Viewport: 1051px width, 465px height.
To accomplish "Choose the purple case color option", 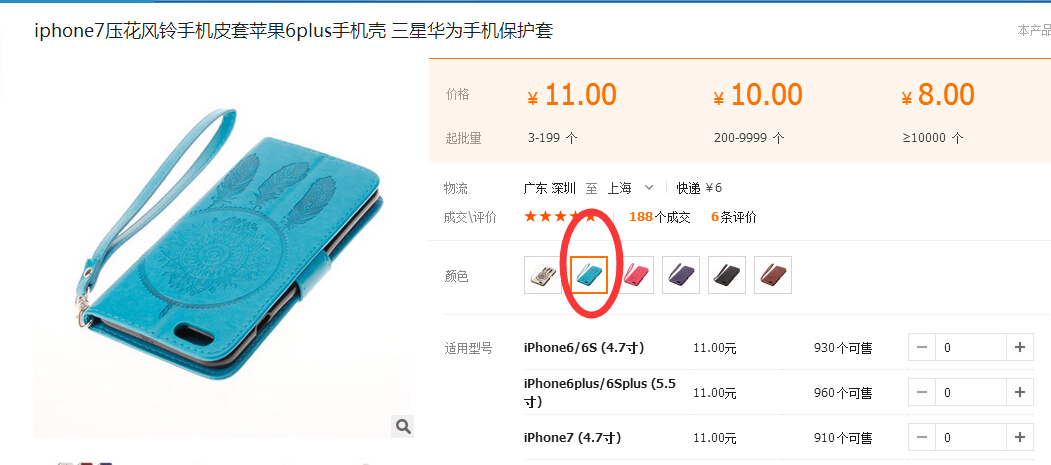I will click(x=681, y=275).
